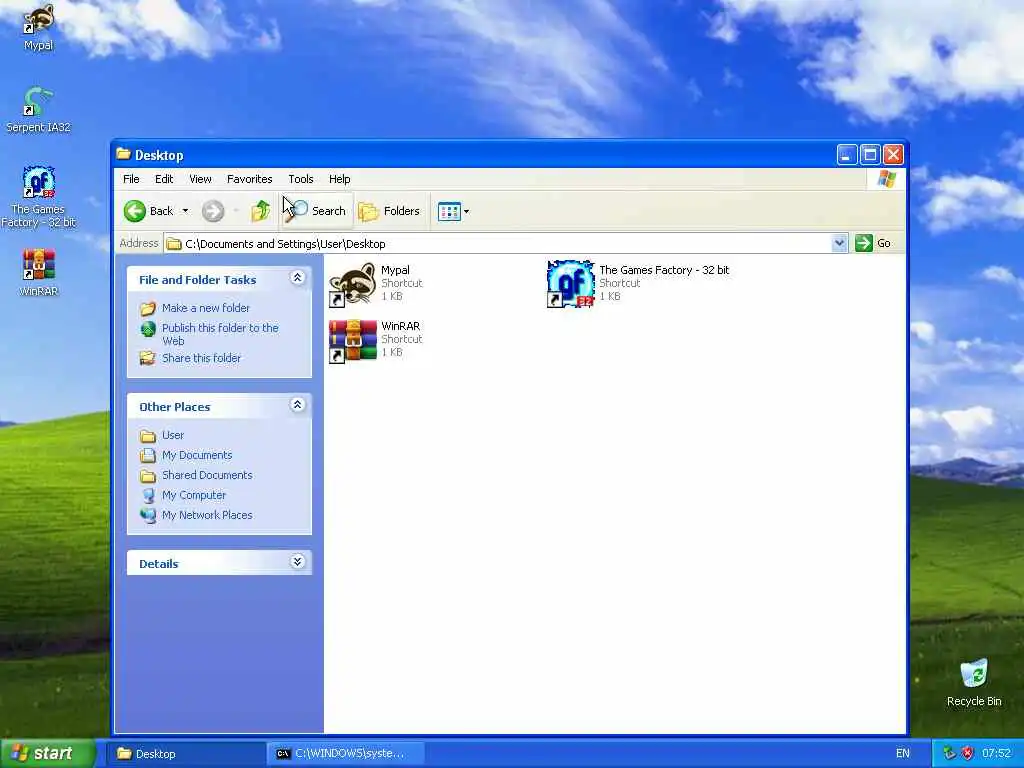Open the Favorites menu
Viewport: 1024px width, 768px height.
point(249,179)
